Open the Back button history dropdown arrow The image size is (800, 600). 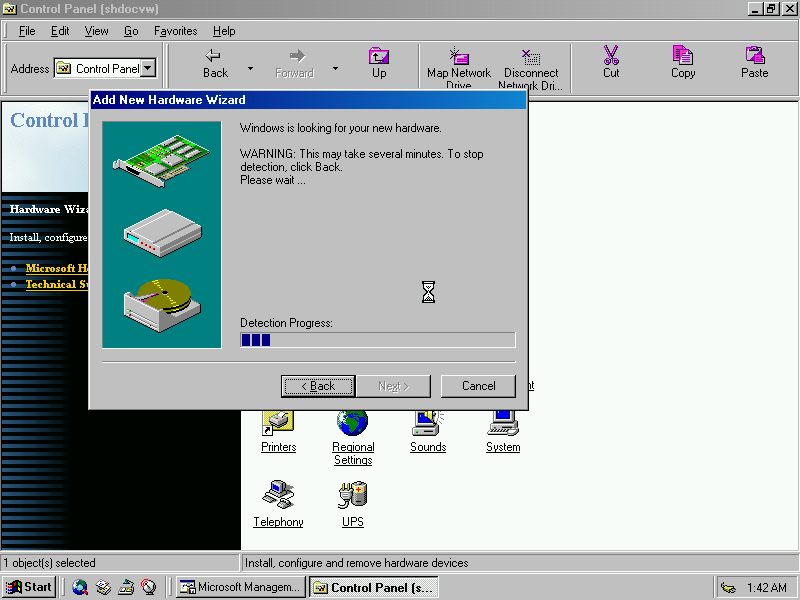250,69
